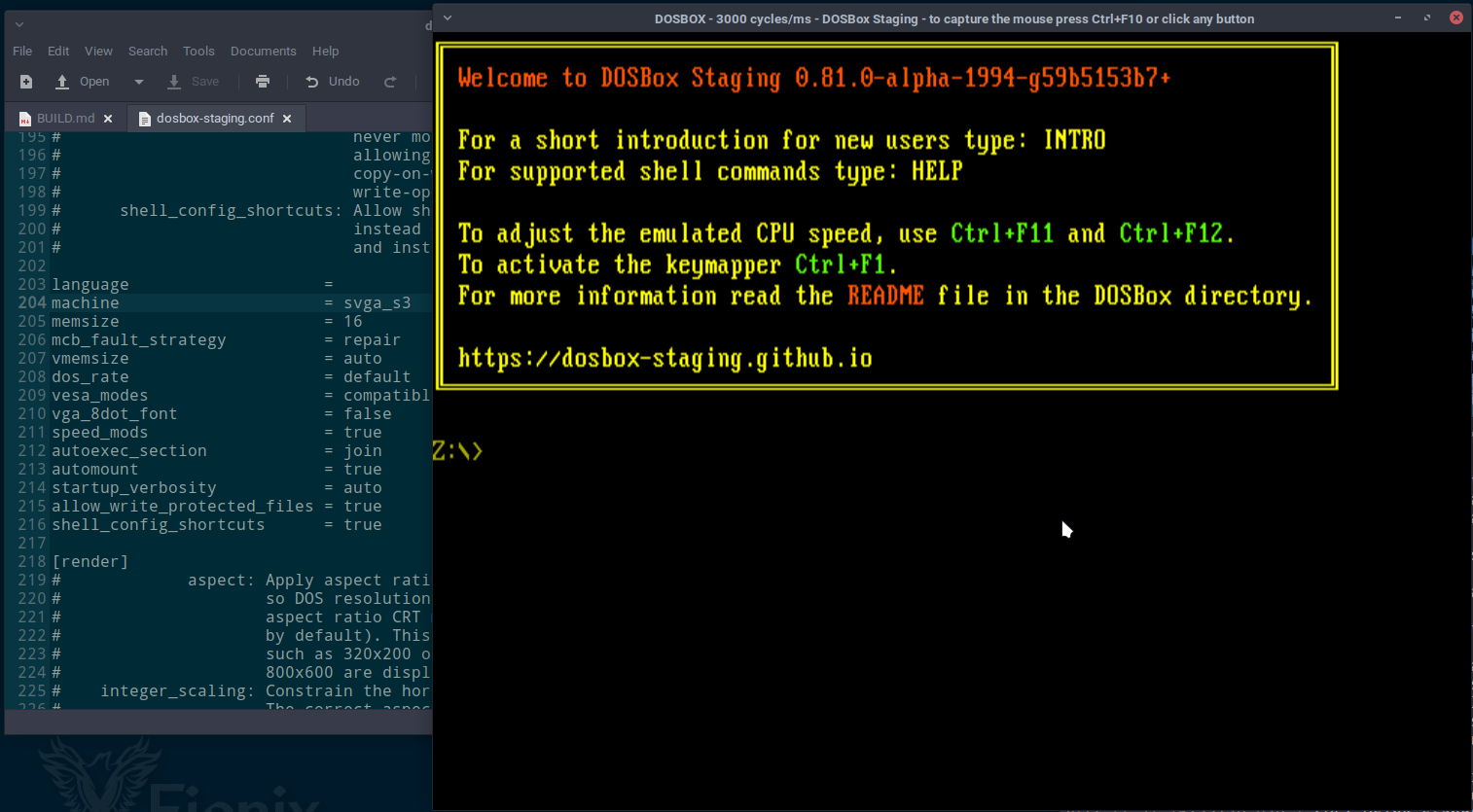Click the chevron in the editor's title bar

coord(18,22)
